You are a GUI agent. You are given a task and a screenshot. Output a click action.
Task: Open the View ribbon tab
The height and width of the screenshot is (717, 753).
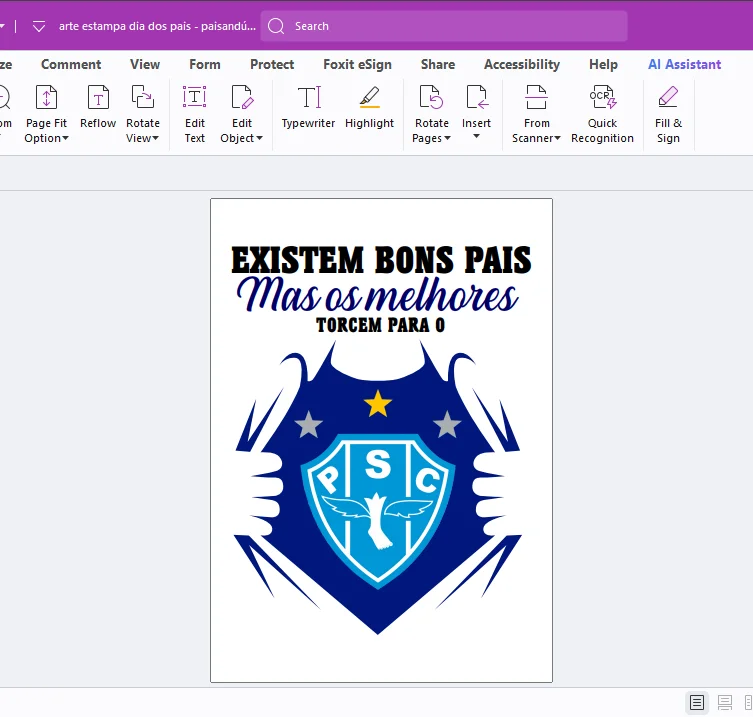pyautogui.click(x=145, y=64)
